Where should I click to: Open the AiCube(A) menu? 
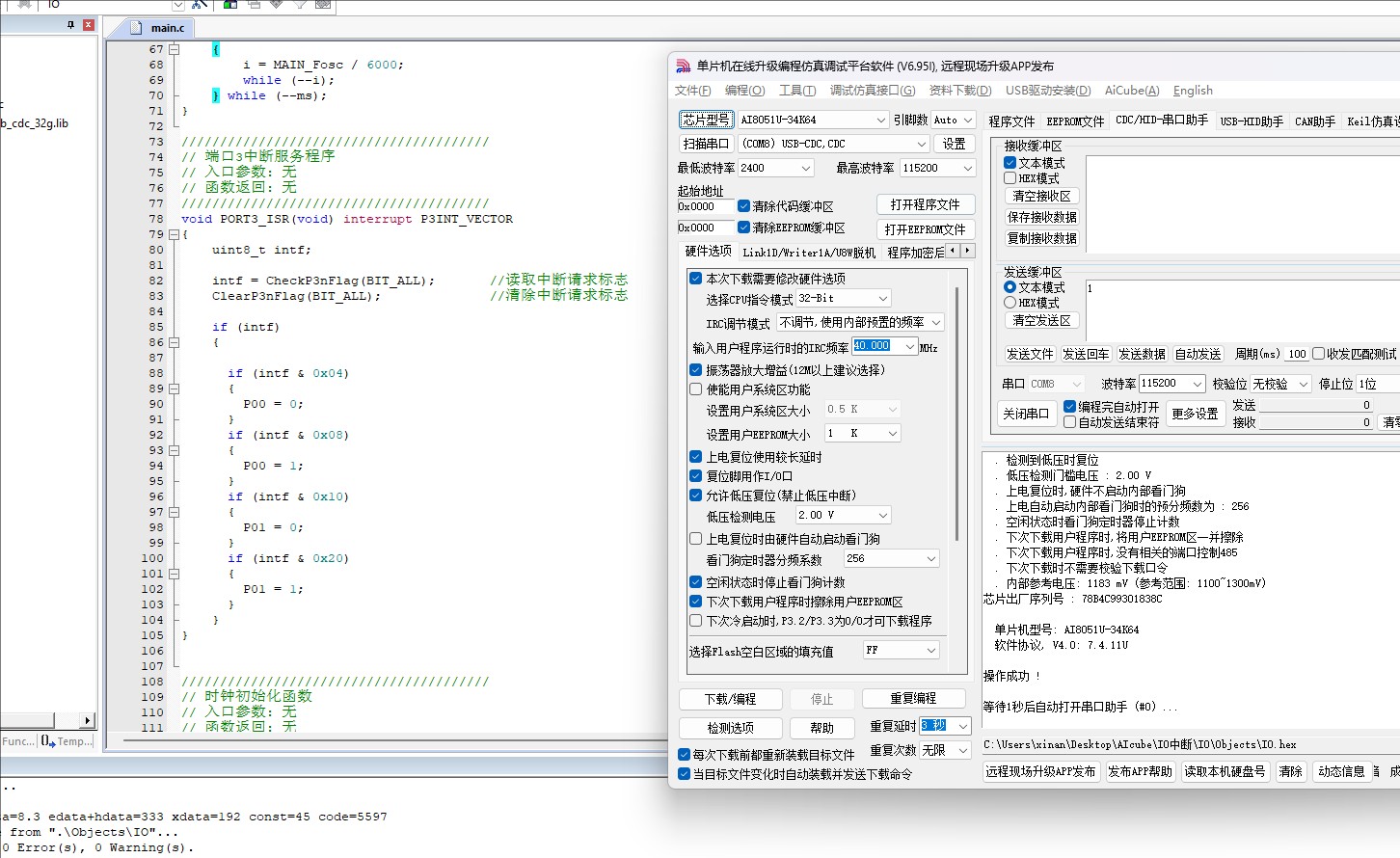click(x=1132, y=91)
